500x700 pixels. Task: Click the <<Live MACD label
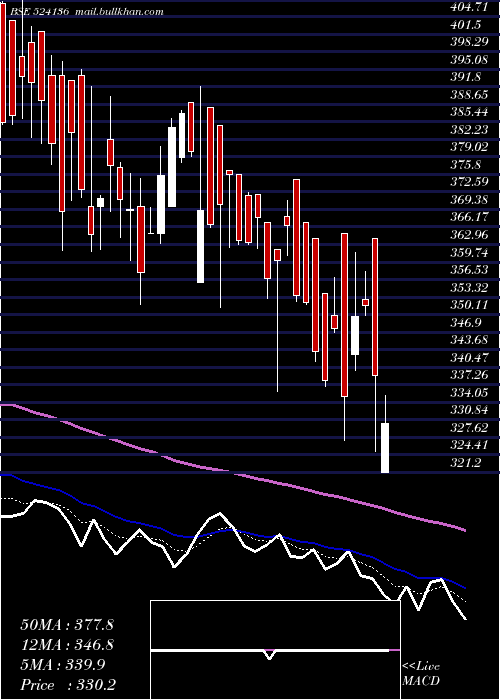[x=421, y=674]
